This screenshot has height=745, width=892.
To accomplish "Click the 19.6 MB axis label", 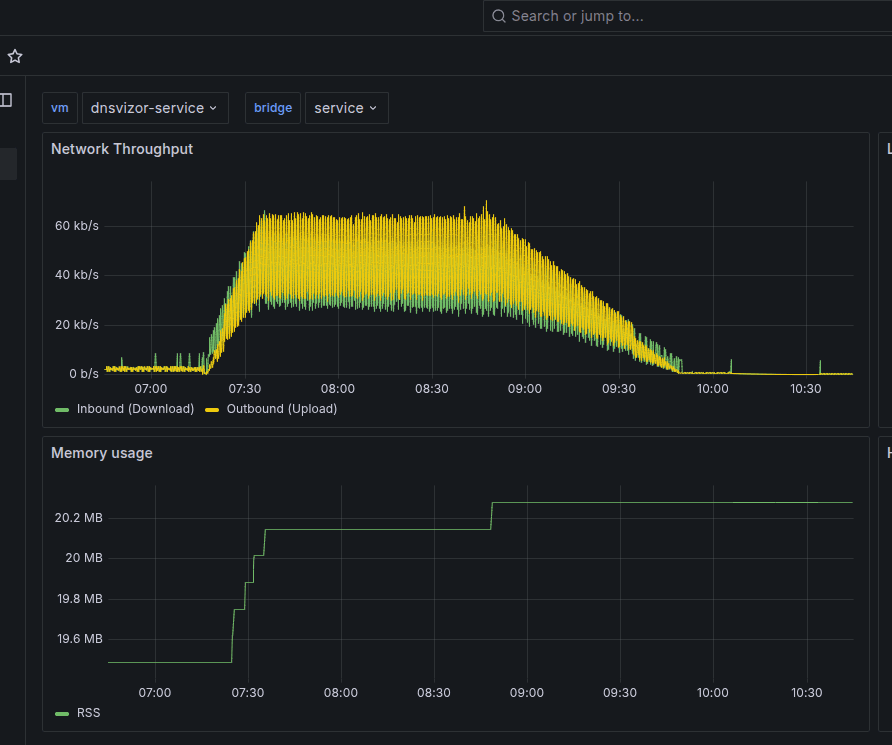I will click(80, 639).
